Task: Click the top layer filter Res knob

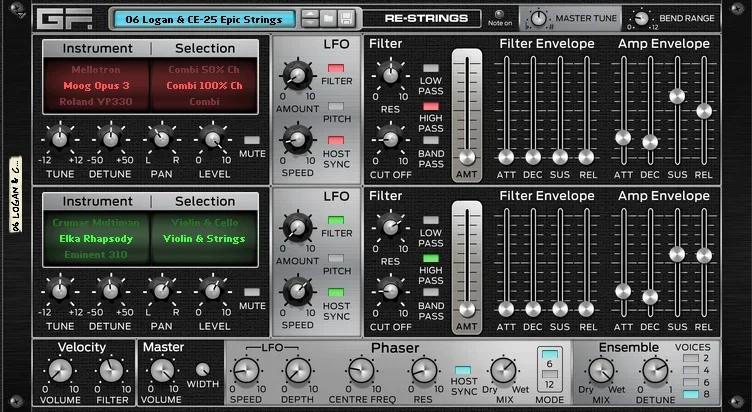Action: coord(390,75)
